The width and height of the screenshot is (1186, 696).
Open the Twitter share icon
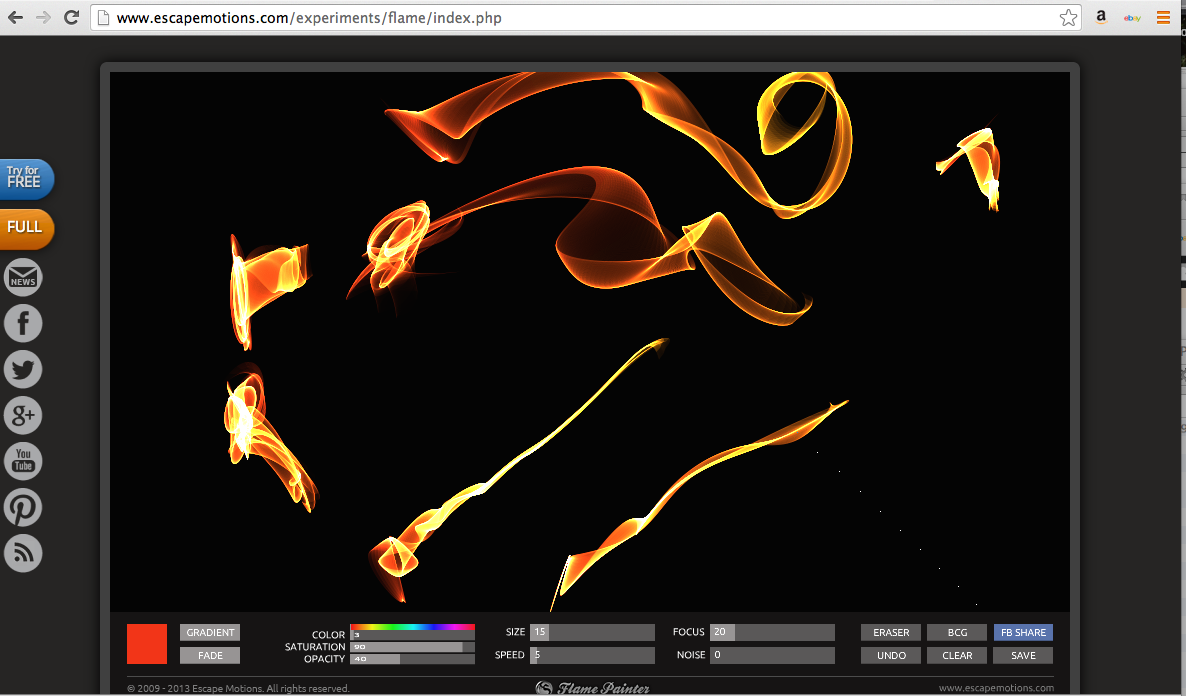pyautogui.click(x=23, y=369)
